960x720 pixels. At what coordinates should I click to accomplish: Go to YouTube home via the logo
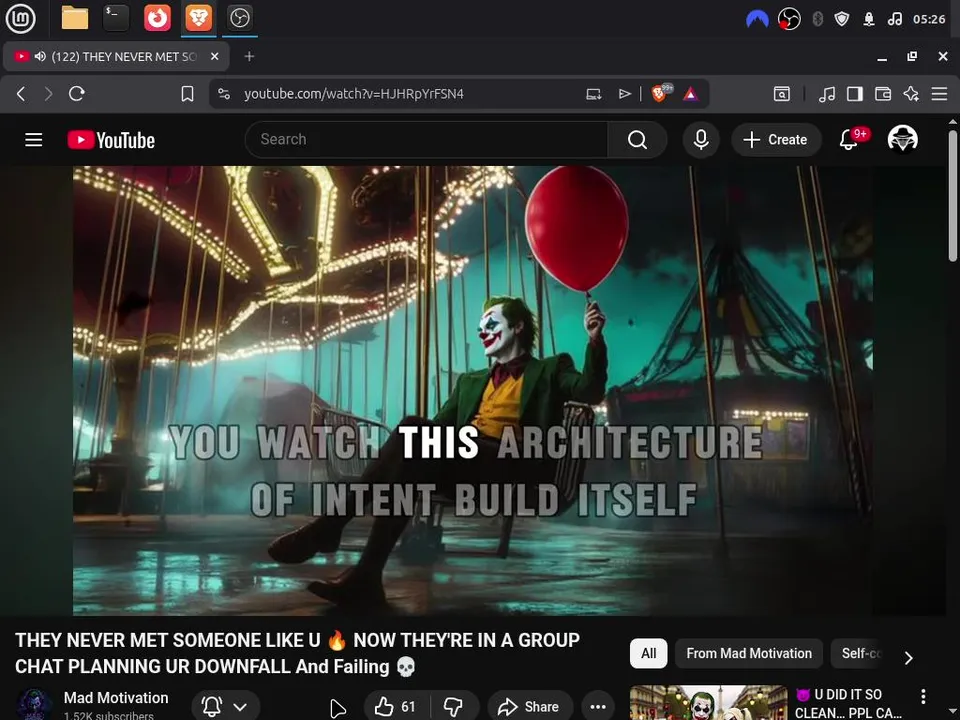pyautogui.click(x=111, y=140)
